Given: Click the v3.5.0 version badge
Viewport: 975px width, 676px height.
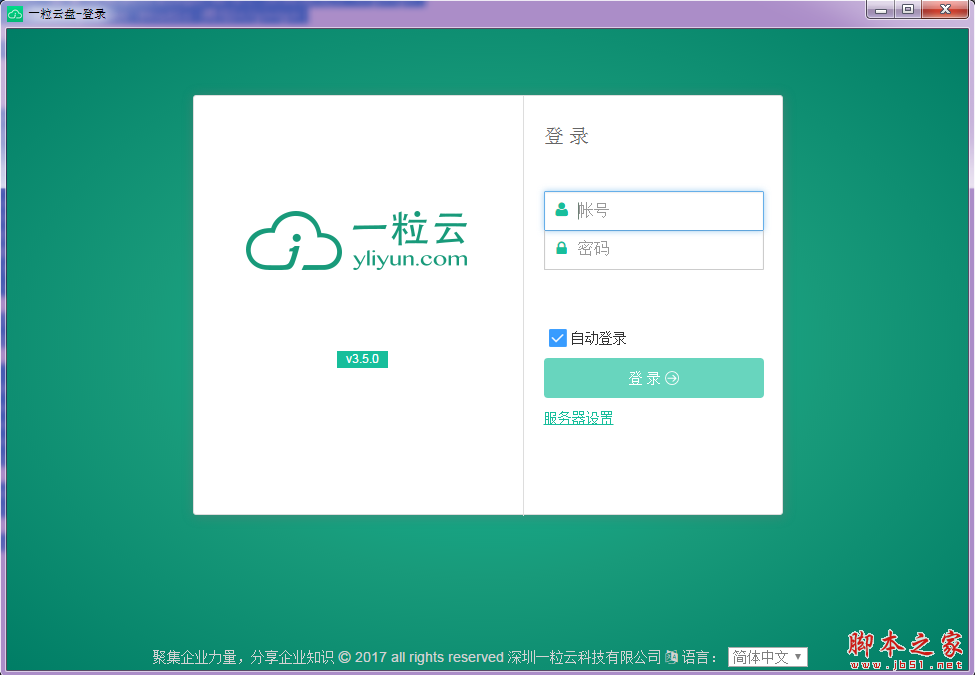Looking at the screenshot, I should coord(362,359).
